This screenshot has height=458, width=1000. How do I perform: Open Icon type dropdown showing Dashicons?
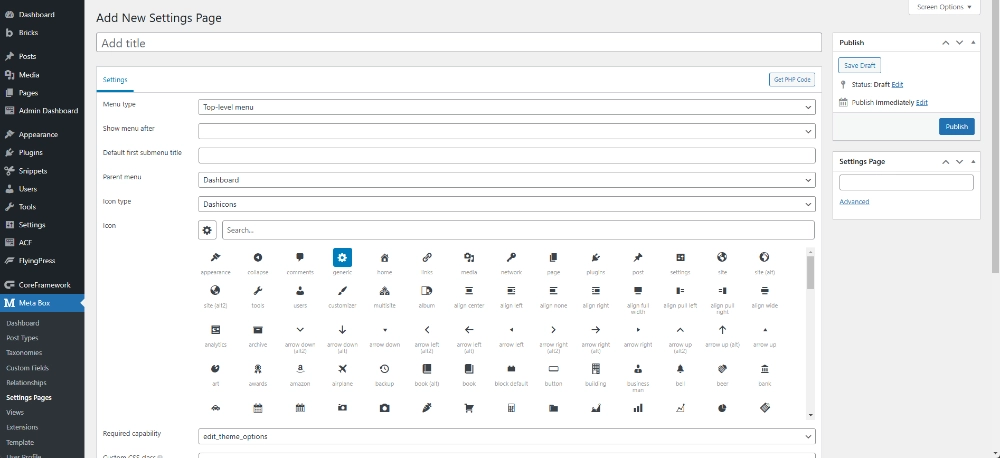506,204
